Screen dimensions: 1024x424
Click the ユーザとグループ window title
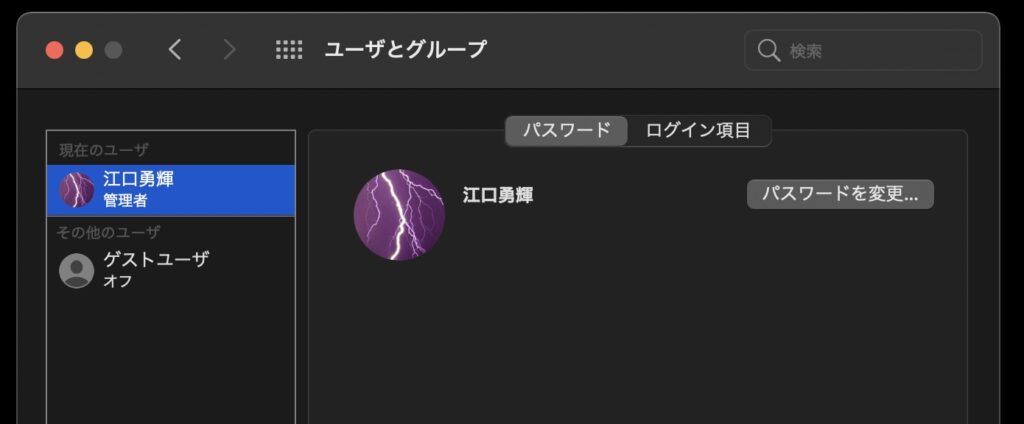[x=406, y=50]
